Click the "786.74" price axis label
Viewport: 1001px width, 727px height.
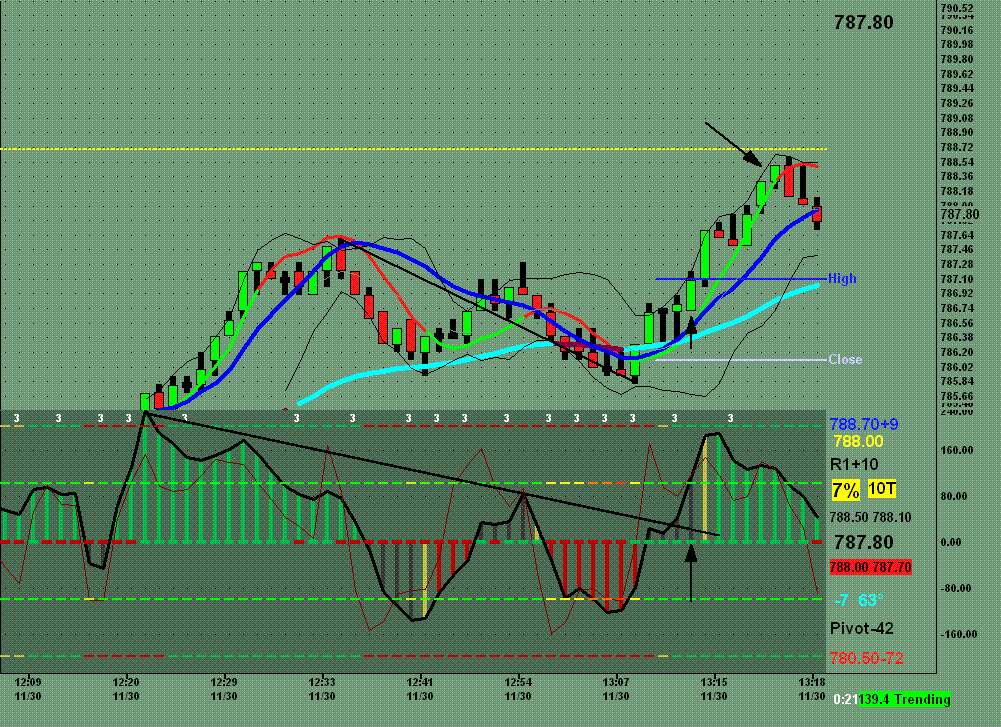pyautogui.click(x=957, y=308)
